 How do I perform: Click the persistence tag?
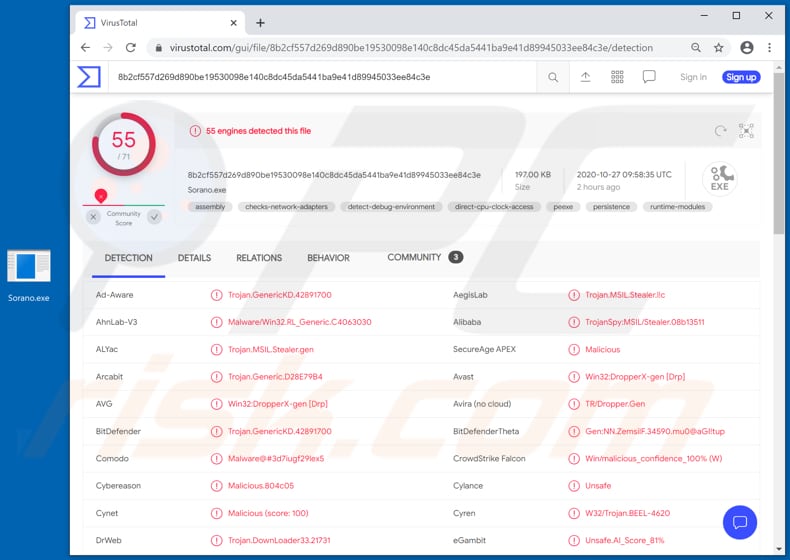pyautogui.click(x=611, y=207)
